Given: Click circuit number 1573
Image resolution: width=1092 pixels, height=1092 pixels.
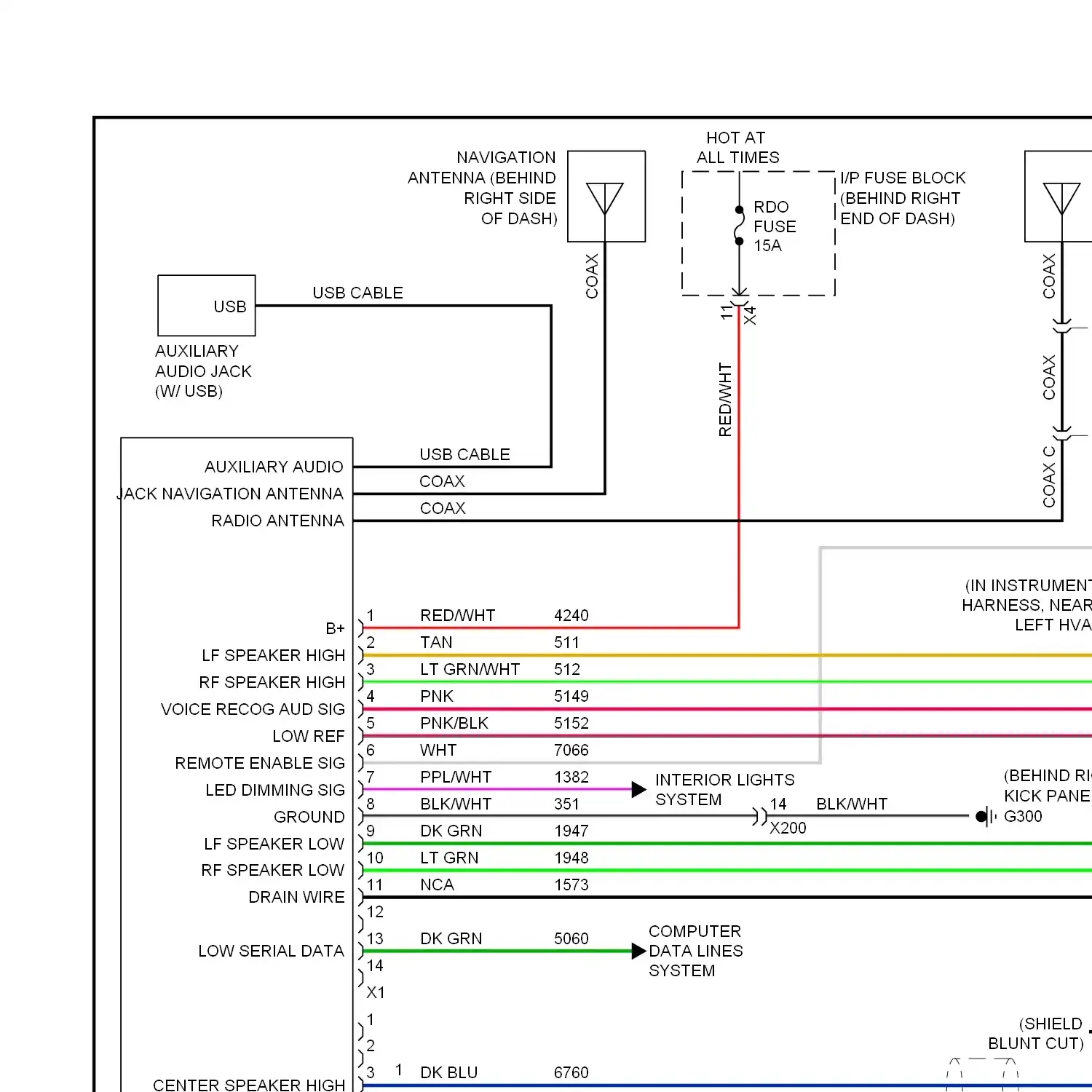Looking at the screenshot, I should (x=571, y=885).
